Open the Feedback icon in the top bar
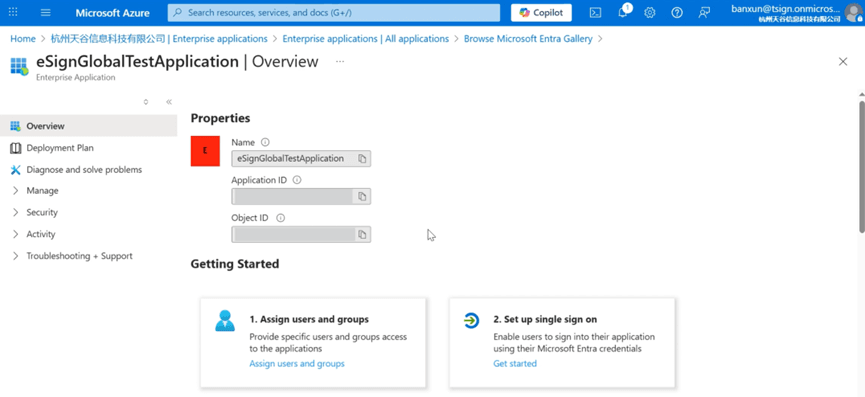865x397 pixels. pyautogui.click(x=704, y=13)
